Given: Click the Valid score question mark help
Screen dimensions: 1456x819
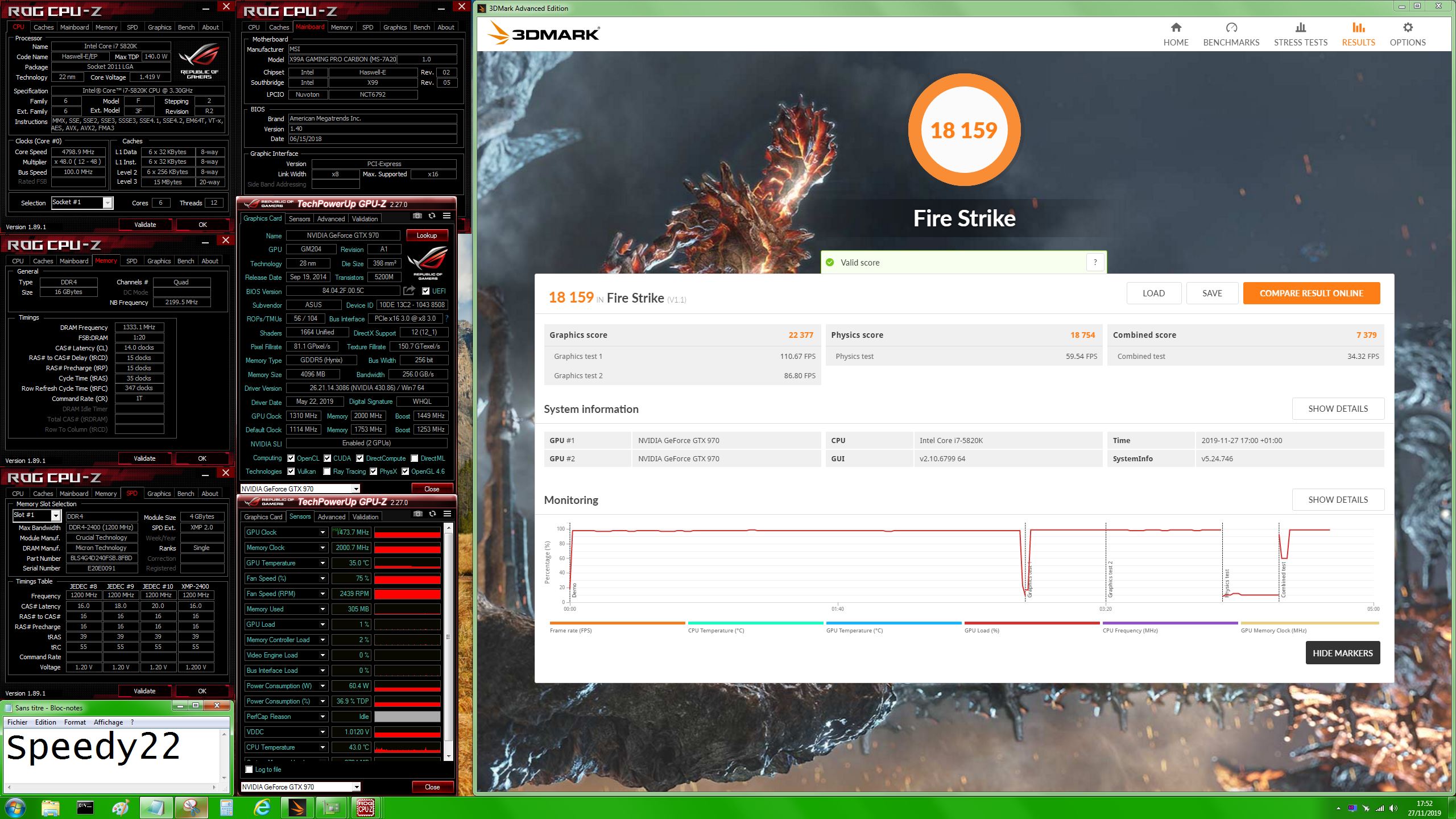Looking at the screenshot, I should (x=1095, y=262).
